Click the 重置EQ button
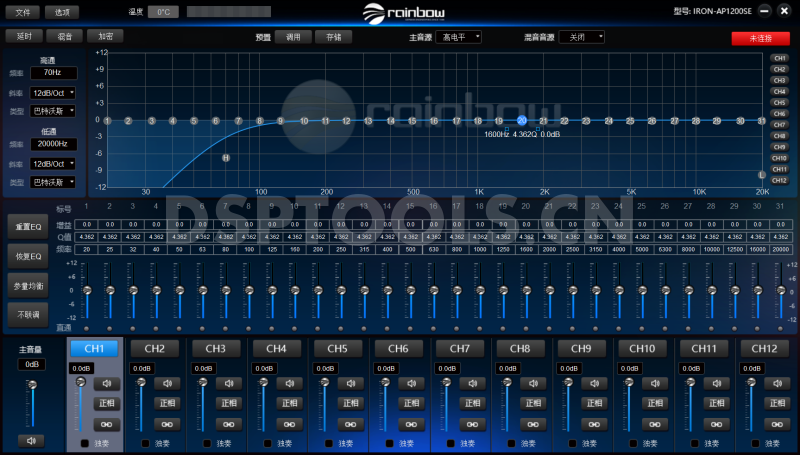 point(28,226)
